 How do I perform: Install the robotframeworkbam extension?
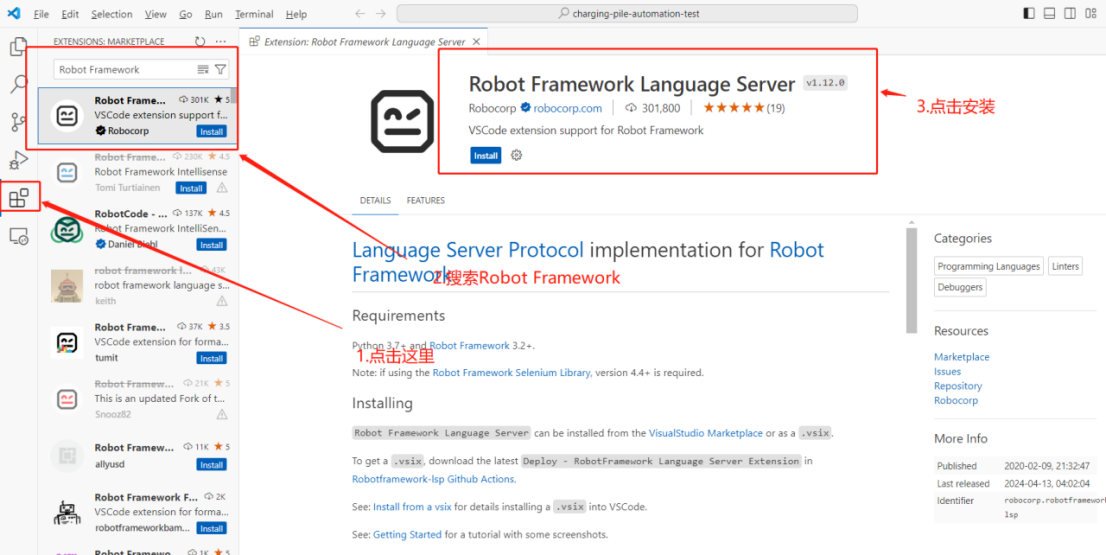click(212, 528)
